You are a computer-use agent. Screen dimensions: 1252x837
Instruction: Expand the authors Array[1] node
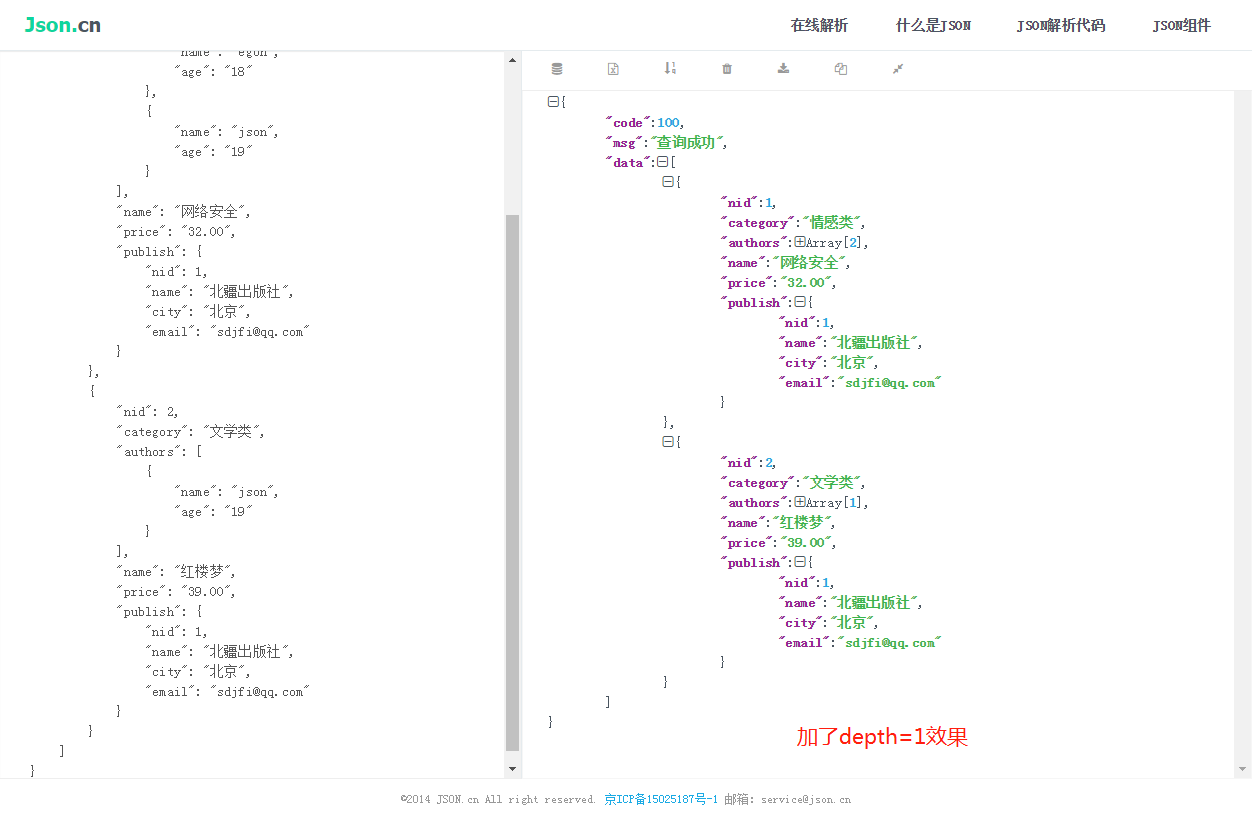(800, 502)
